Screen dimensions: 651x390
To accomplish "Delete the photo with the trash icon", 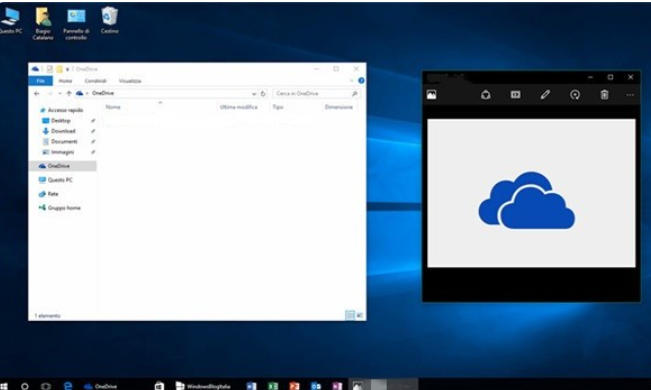I will coord(604,95).
